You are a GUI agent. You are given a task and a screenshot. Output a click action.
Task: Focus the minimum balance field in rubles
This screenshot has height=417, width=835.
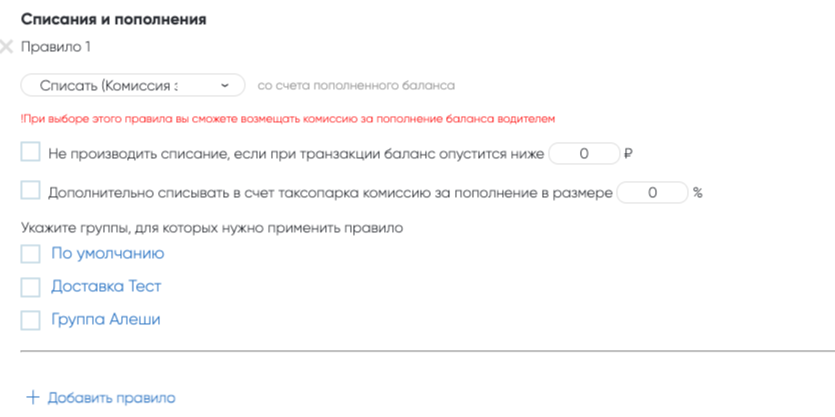583,154
